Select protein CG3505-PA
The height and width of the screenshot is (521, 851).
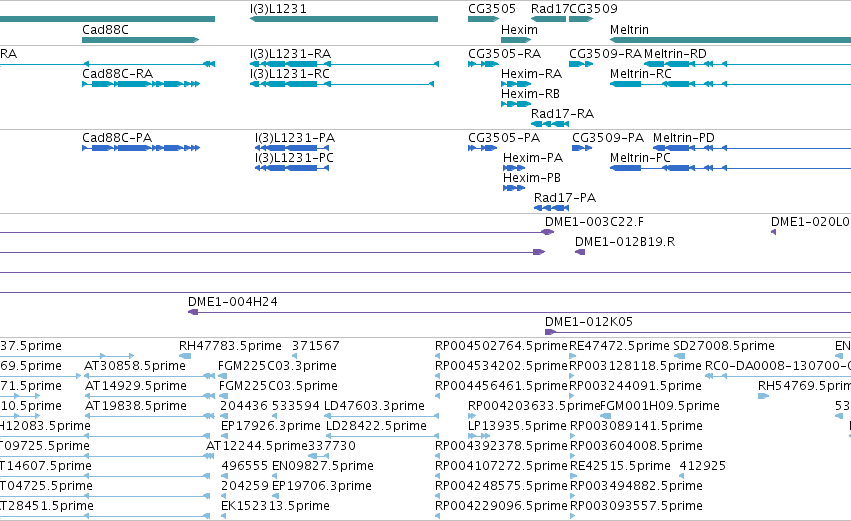(x=482, y=148)
